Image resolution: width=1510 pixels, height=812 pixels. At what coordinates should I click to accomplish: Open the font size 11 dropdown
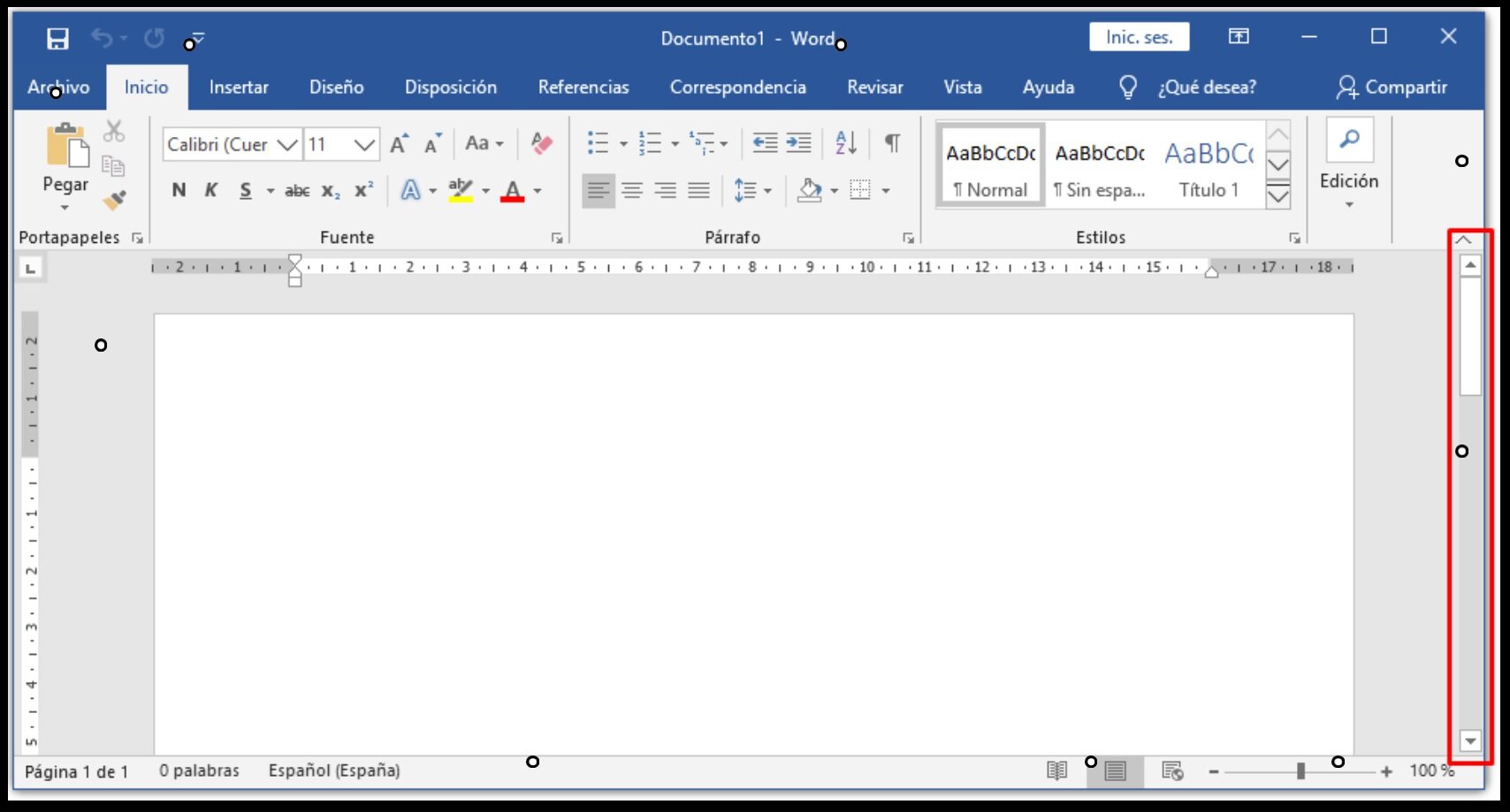[x=364, y=144]
